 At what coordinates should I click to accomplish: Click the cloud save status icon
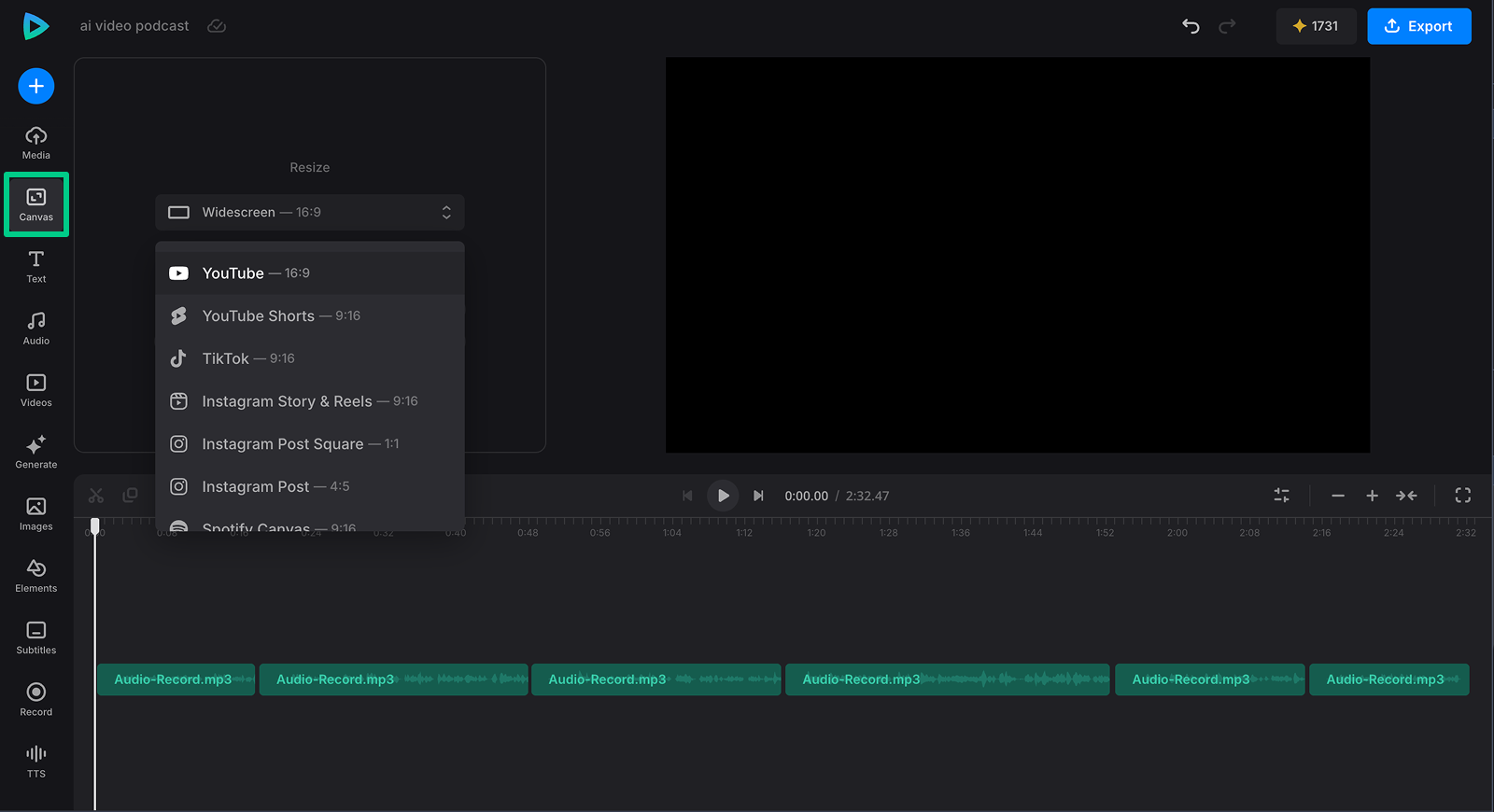[x=217, y=26]
